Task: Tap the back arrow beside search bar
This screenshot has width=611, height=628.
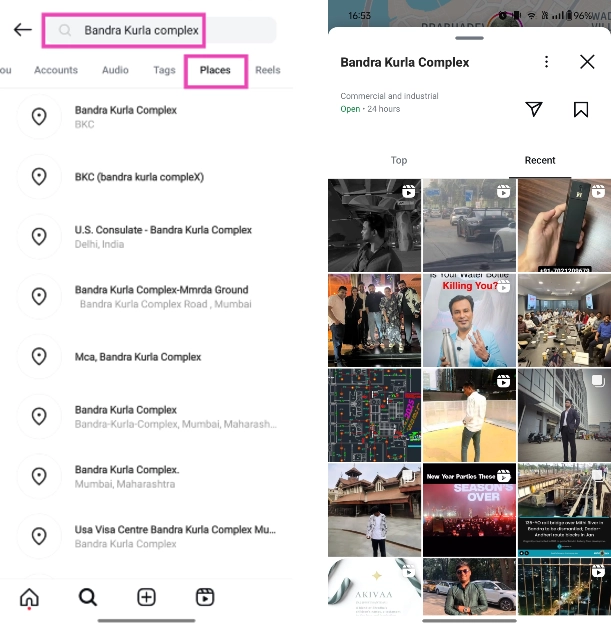Action: [22, 30]
